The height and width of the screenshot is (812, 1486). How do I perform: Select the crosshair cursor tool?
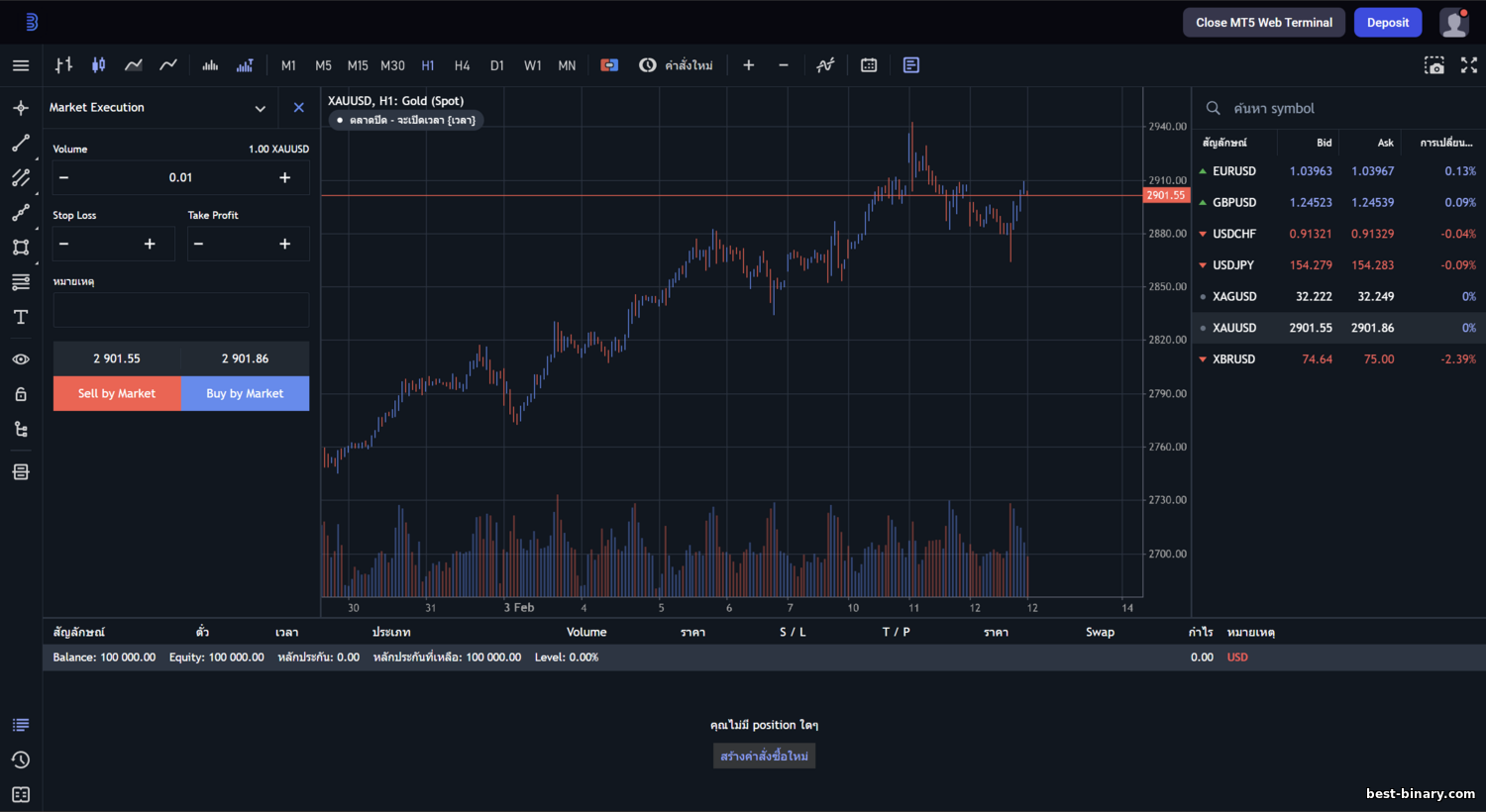pyautogui.click(x=21, y=108)
